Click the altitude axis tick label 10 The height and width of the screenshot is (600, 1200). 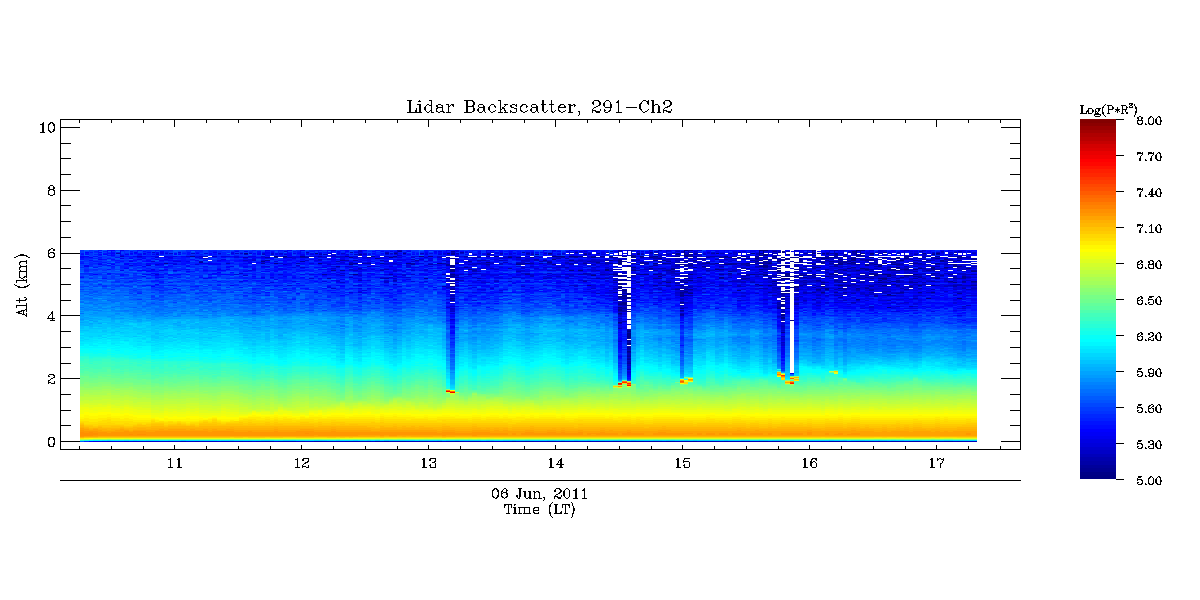coord(45,127)
